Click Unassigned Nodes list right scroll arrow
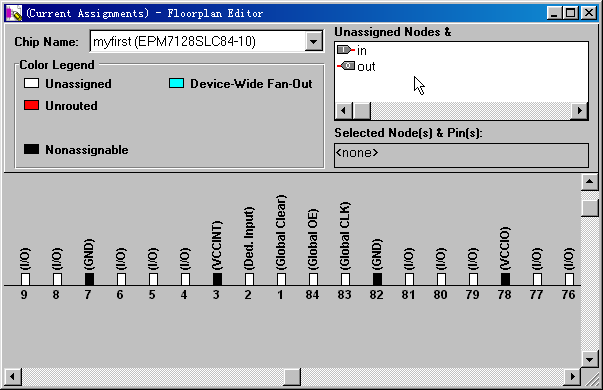Image resolution: width=603 pixels, height=390 pixels. [x=579, y=111]
